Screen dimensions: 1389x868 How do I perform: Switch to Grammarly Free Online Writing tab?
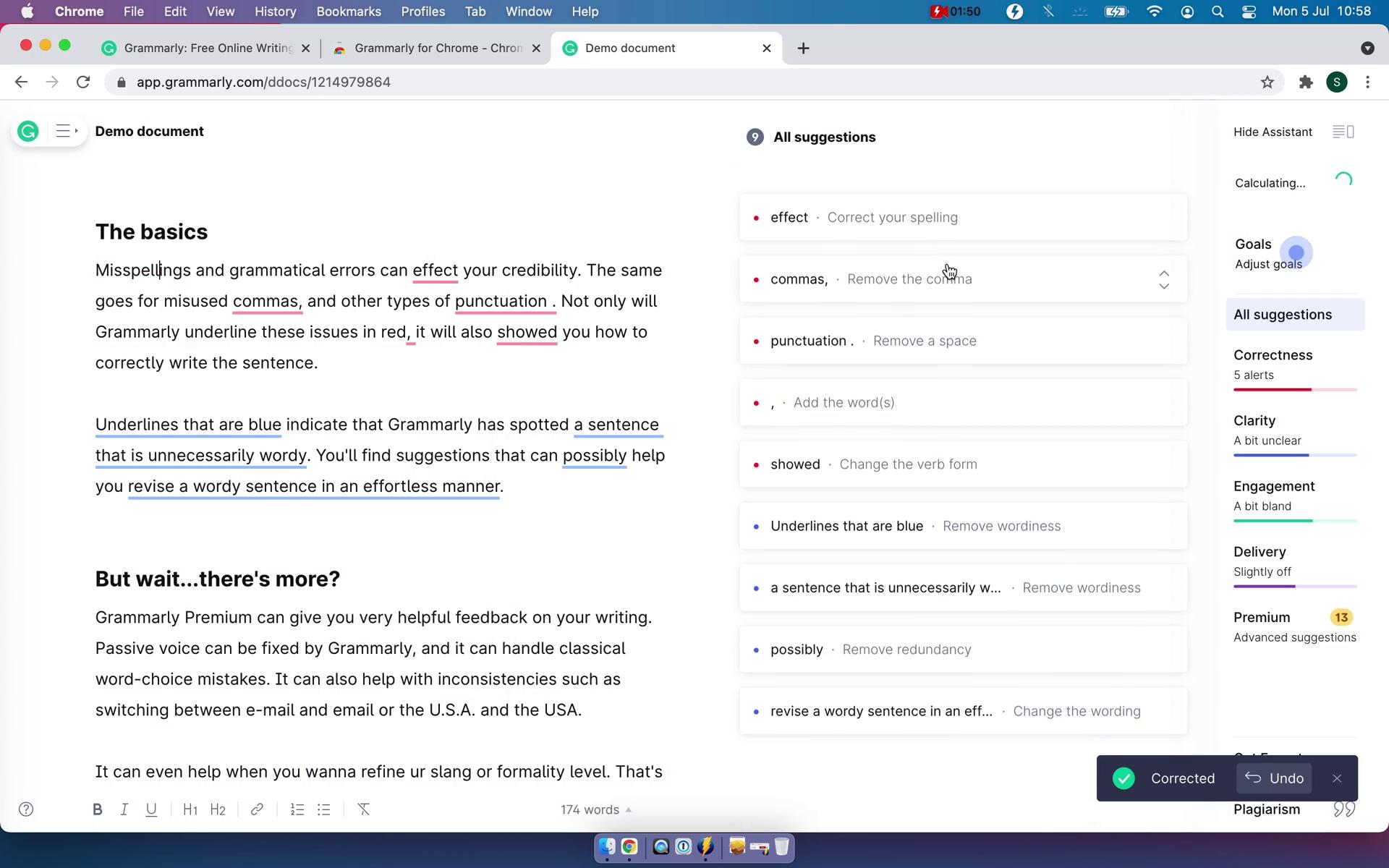coord(206,48)
